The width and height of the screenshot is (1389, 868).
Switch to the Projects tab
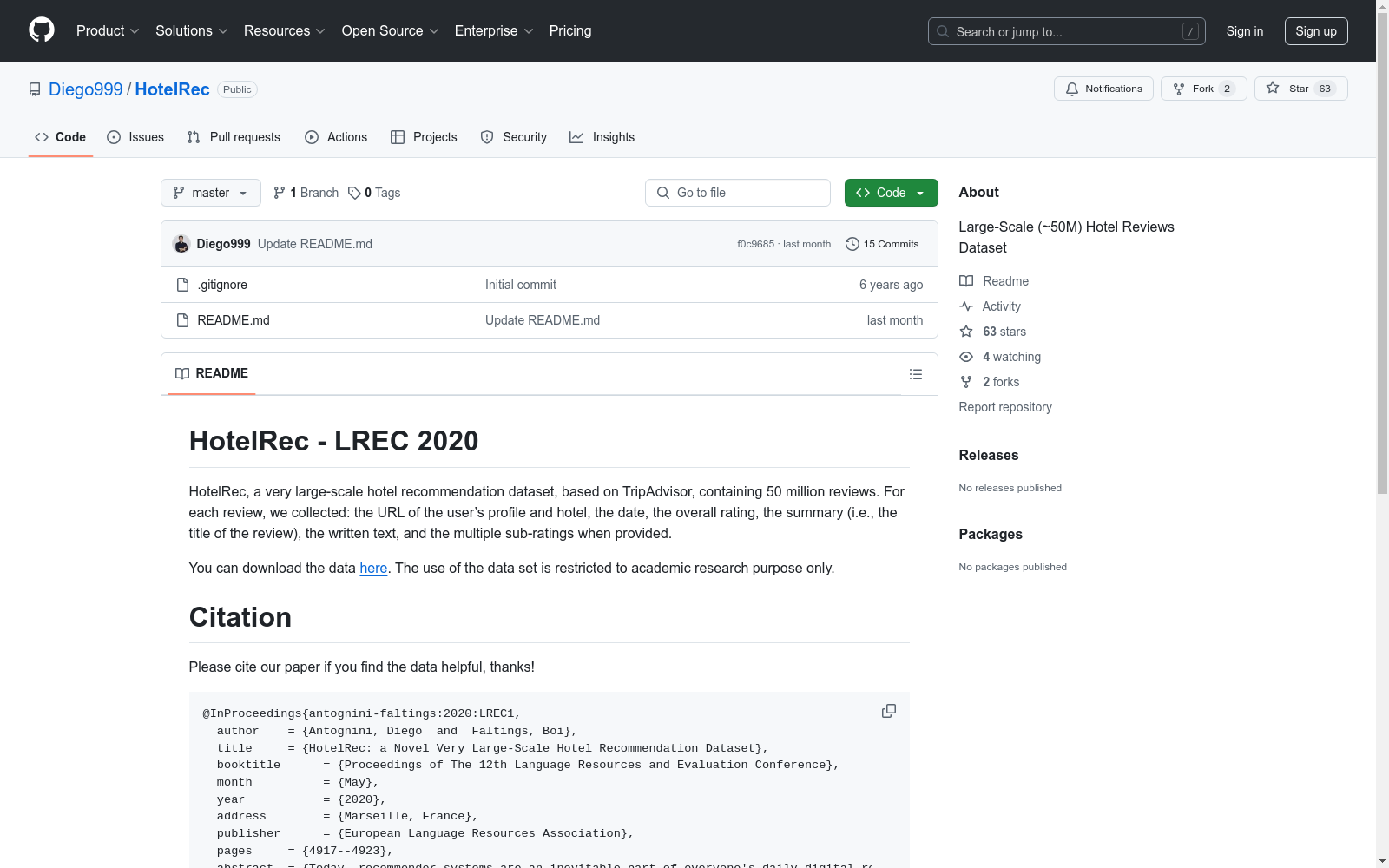424,137
